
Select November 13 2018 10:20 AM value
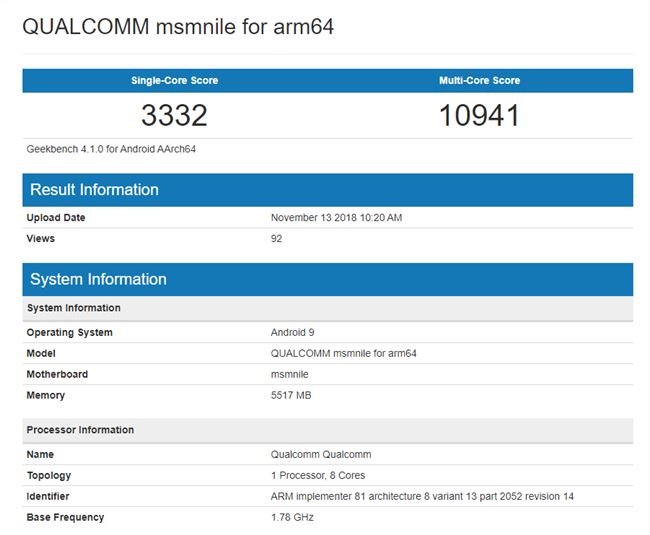336,218
